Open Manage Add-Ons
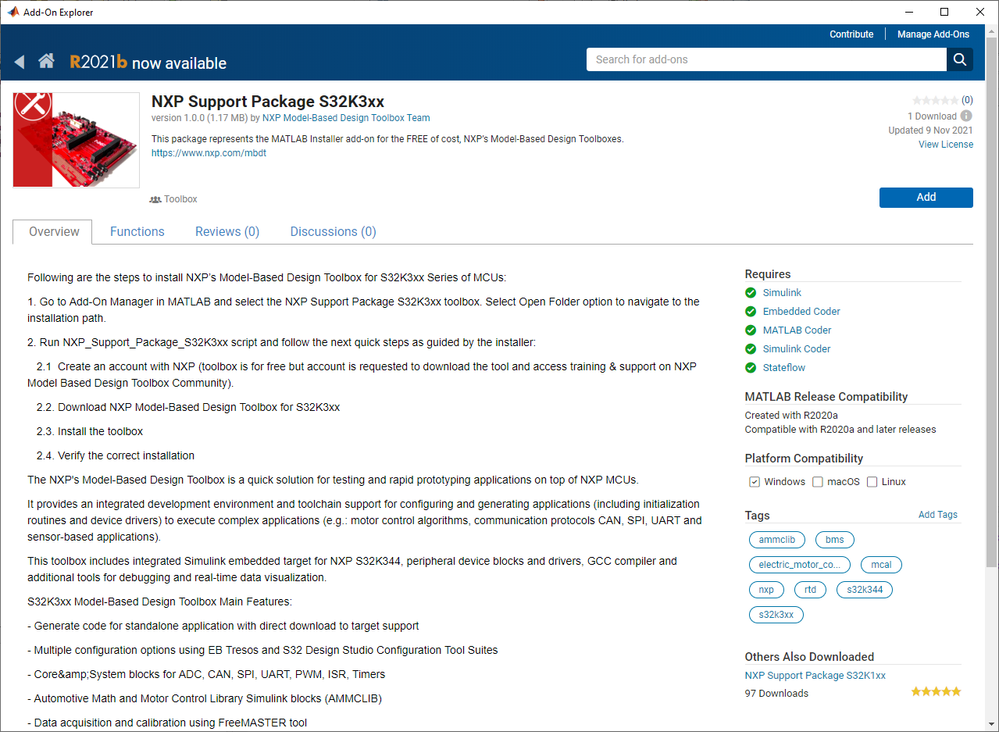 click(x=933, y=34)
